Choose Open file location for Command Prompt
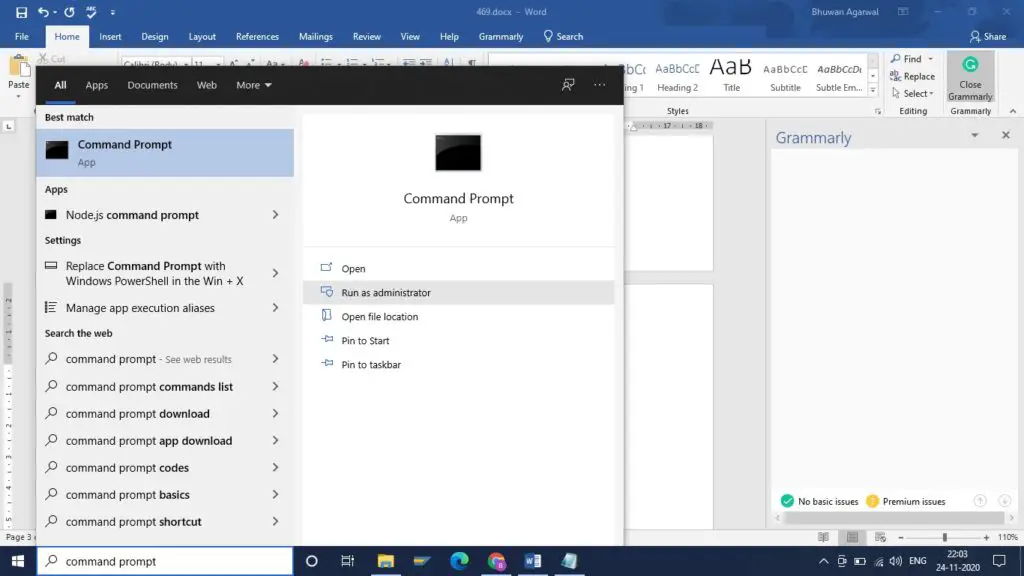The image size is (1024, 576). [458, 317]
